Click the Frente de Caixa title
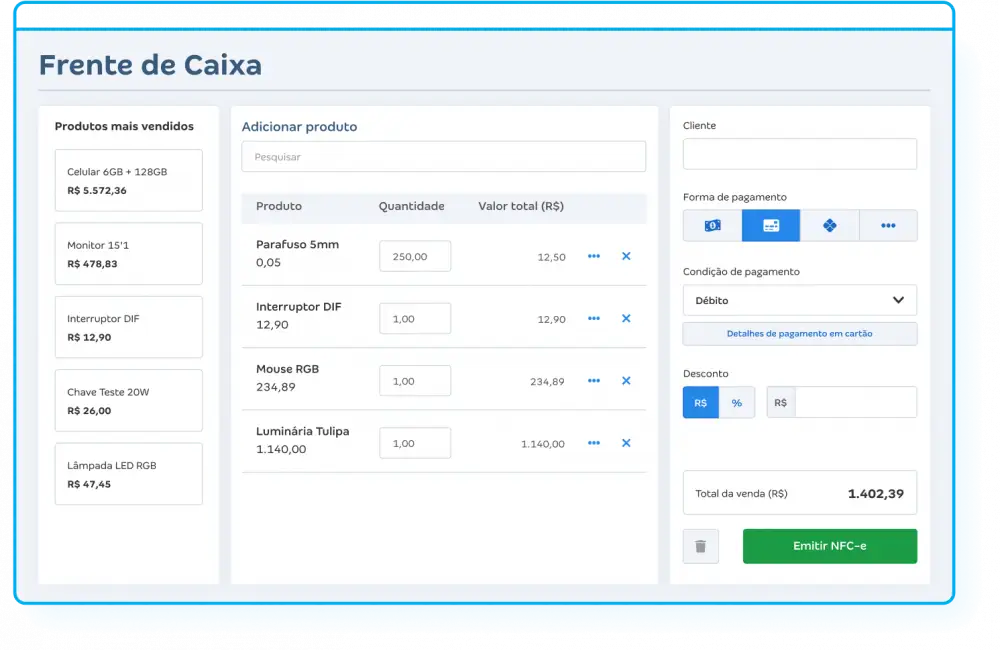This screenshot has height=650, width=1000. (151, 65)
